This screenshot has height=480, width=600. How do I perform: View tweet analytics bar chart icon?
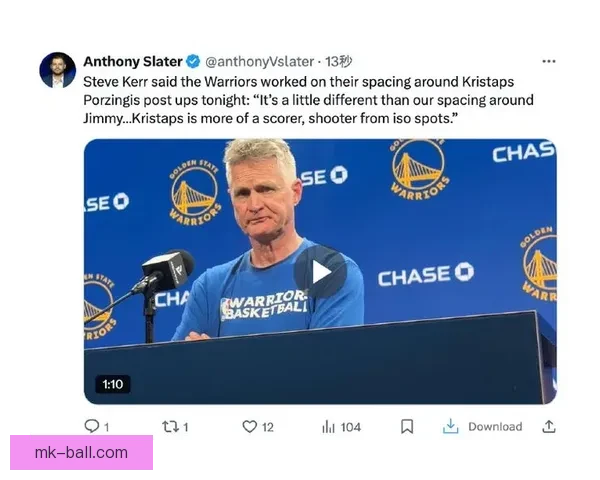coord(328,426)
